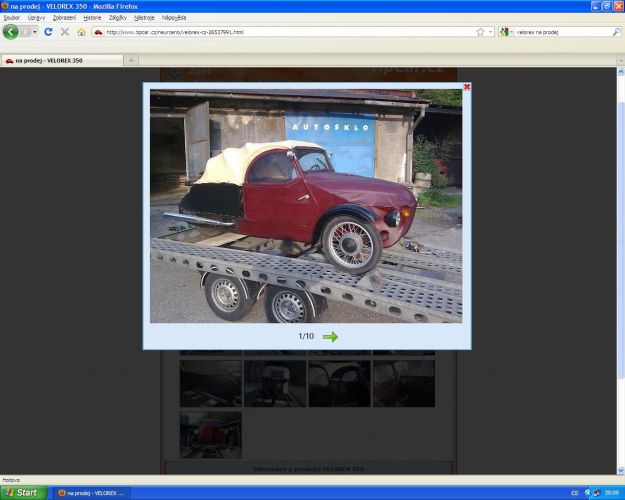625x500 pixels.
Task: Open the Zobrazení menu
Action: 64,18
